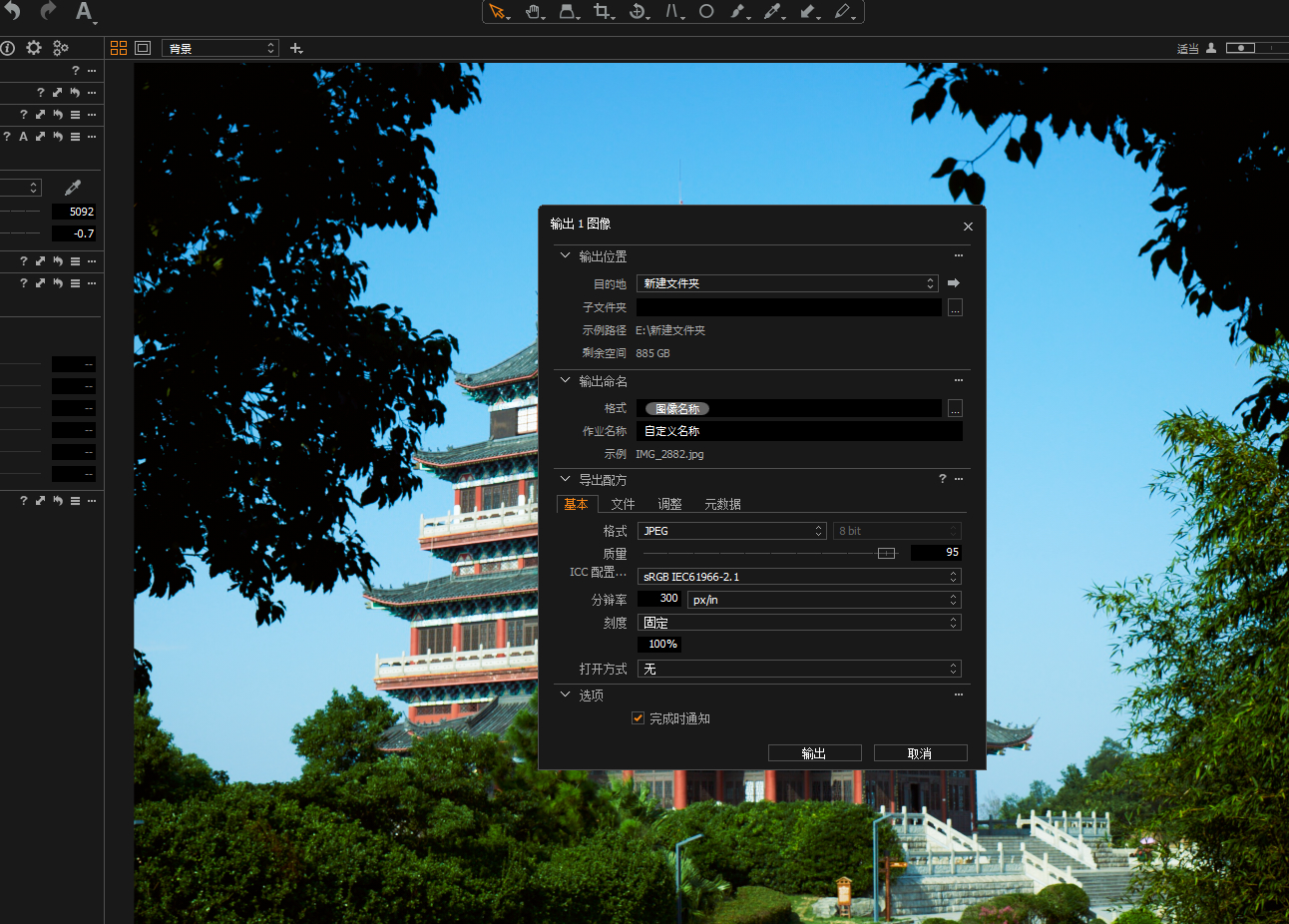Click the arrow icon next to destination dropdown
This screenshot has height=924, width=1289.
pyautogui.click(x=954, y=283)
